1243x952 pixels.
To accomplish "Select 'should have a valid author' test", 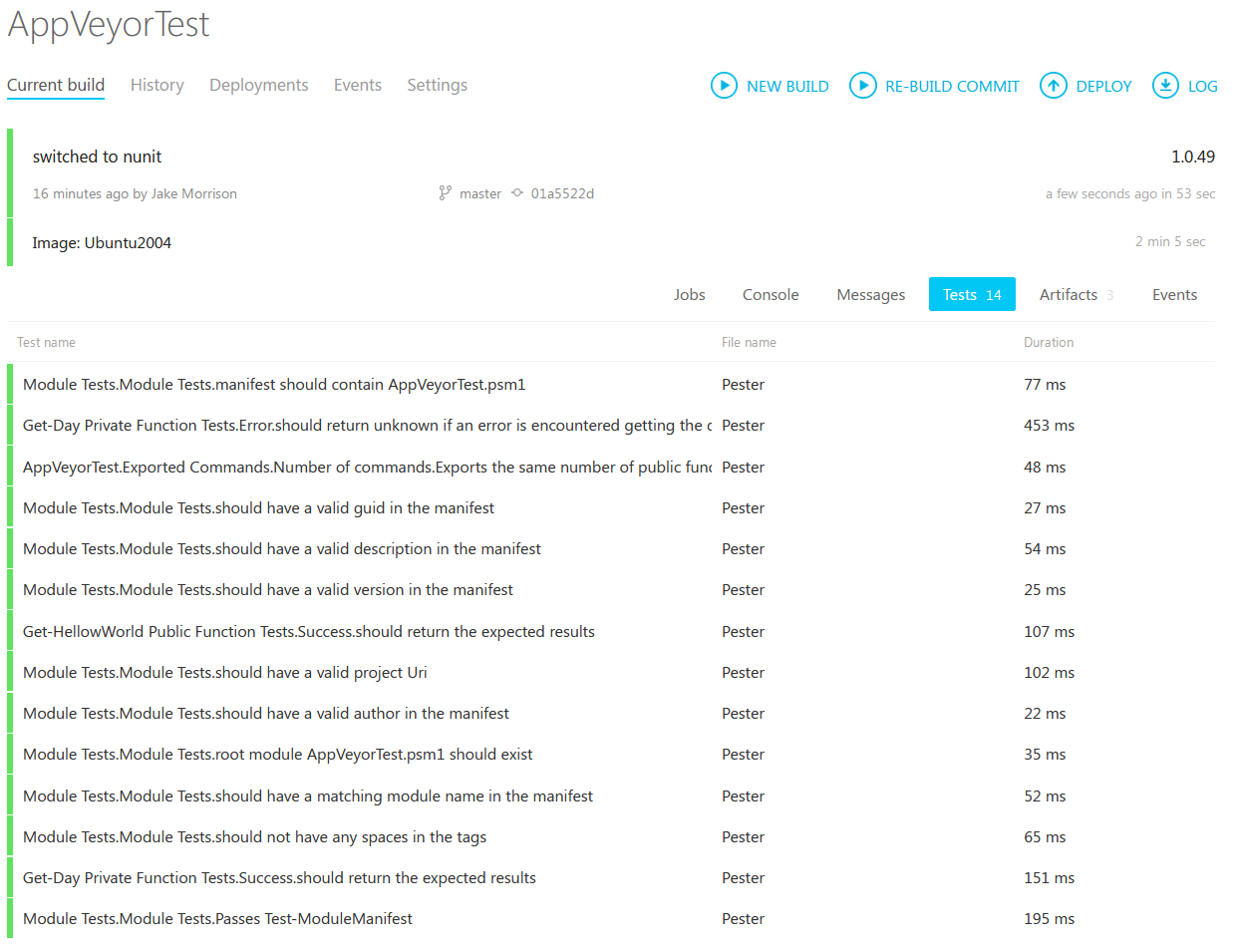I will pos(611,713).
